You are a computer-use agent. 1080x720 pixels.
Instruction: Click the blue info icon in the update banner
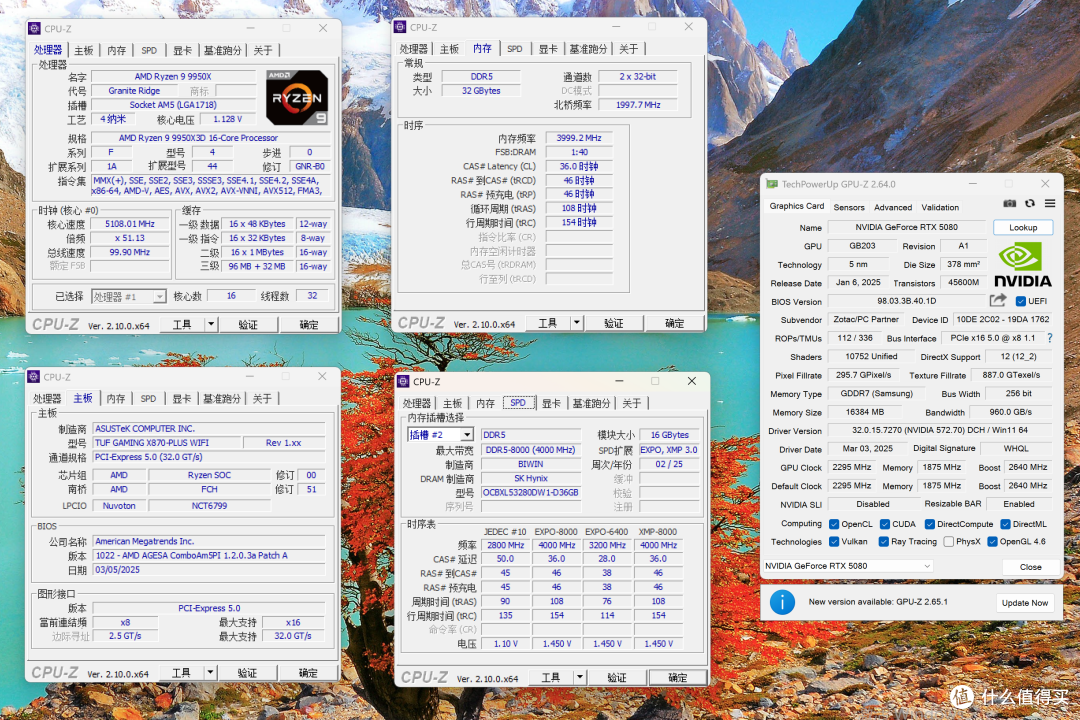click(x=782, y=602)
